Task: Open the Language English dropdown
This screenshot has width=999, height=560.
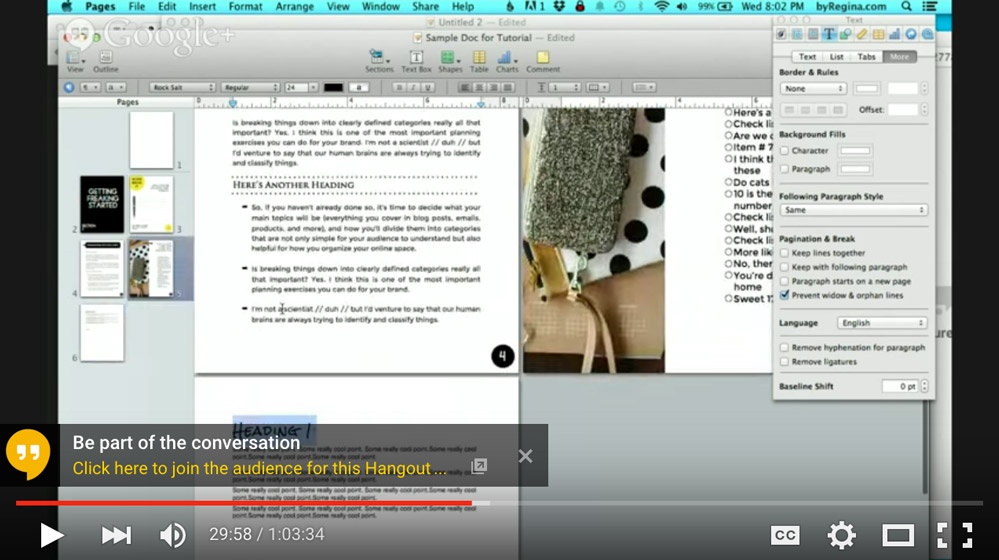Action: (882, 323)
